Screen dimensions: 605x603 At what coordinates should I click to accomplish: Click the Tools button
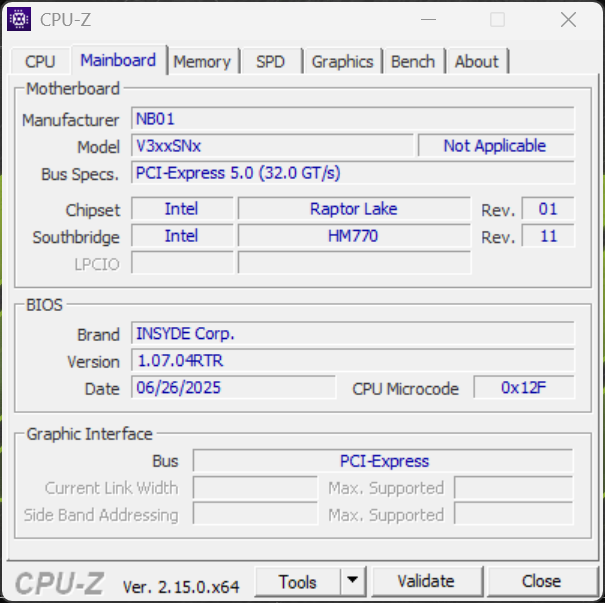(298, 581)
